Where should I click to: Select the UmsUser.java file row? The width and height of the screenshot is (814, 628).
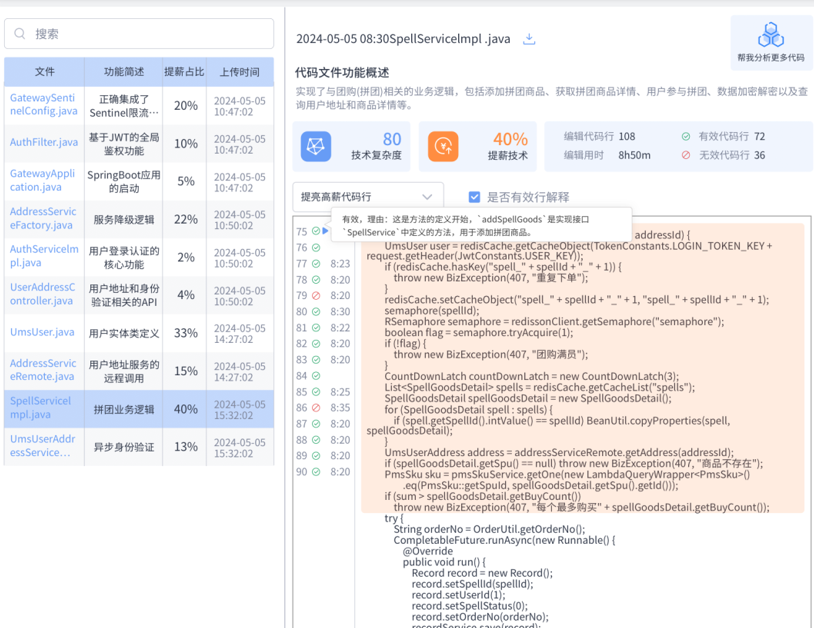[x=43, y=333]
